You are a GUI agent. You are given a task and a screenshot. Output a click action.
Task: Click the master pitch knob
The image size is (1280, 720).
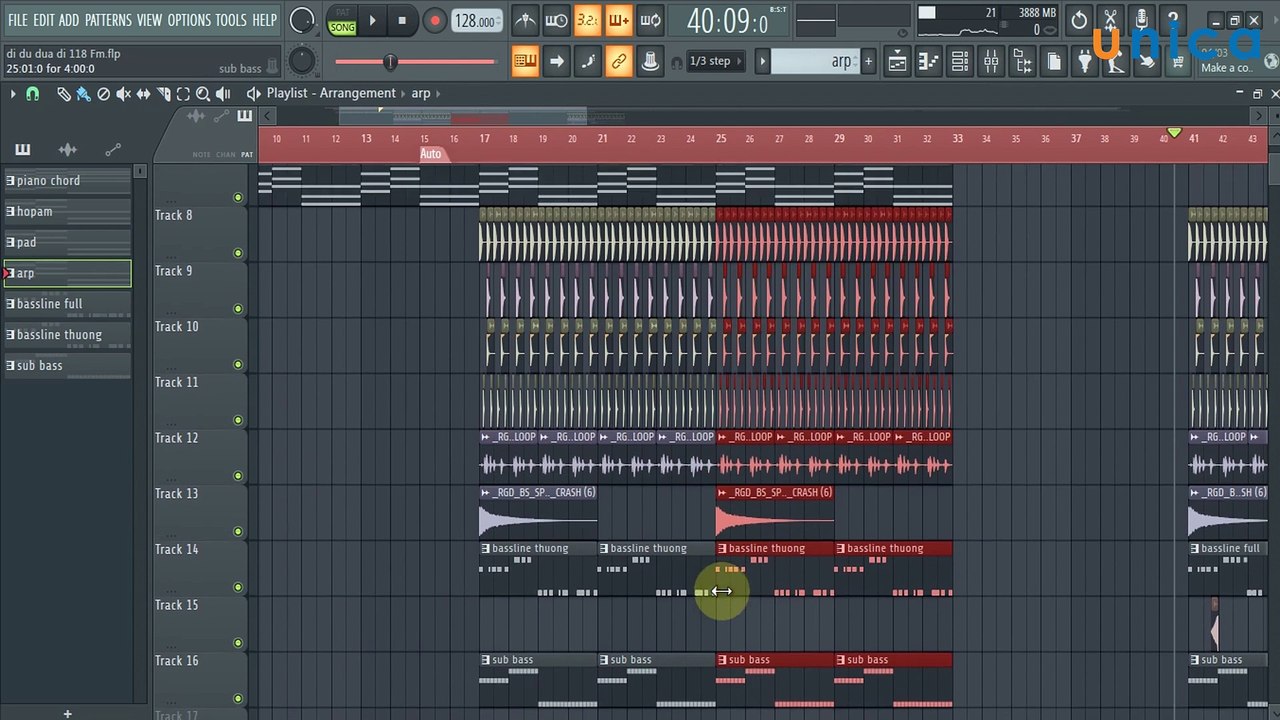click(x=301, y=61)
